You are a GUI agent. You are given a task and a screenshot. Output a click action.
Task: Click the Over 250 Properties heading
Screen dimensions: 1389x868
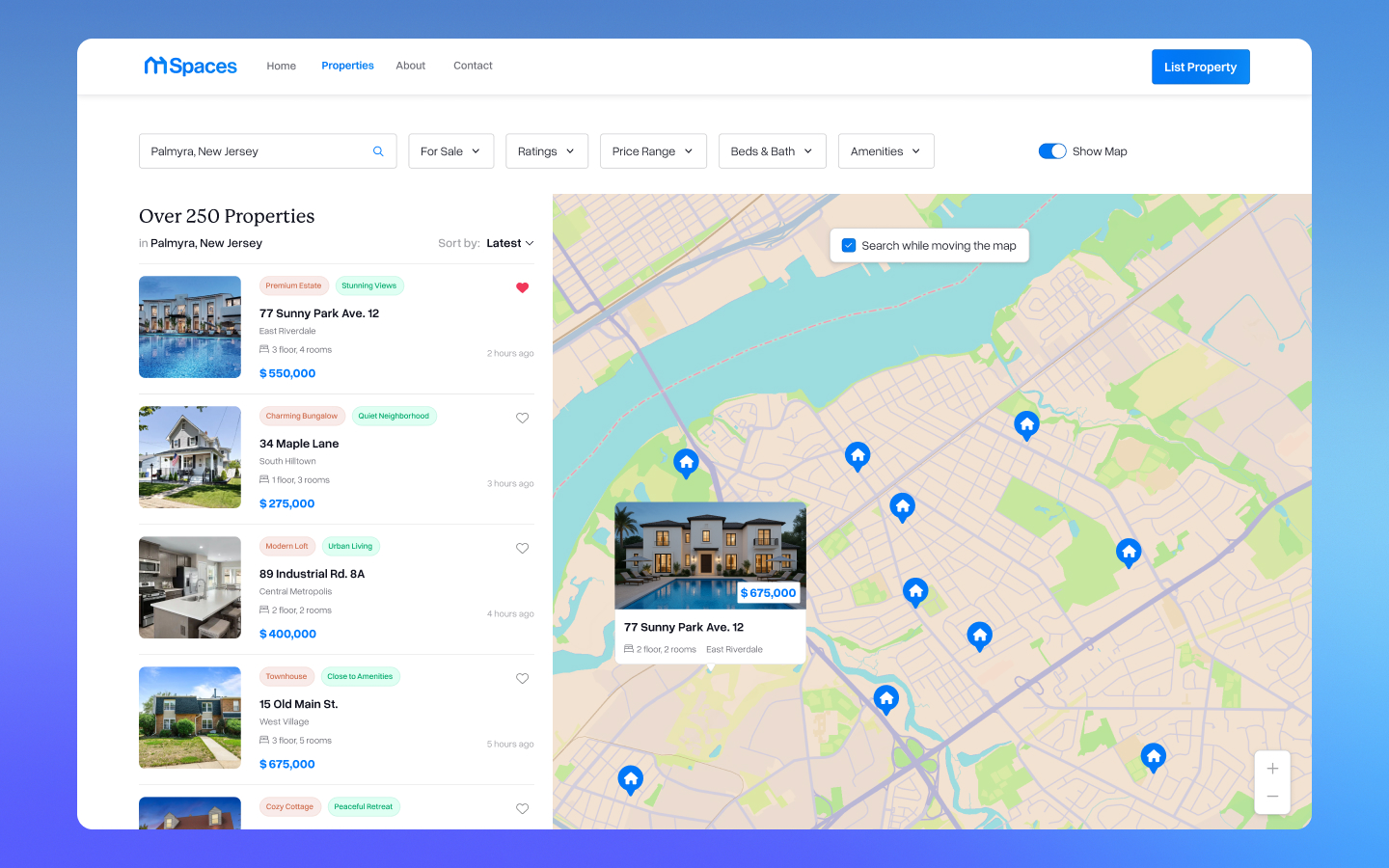pyautogui.click(x=227, y=216)
